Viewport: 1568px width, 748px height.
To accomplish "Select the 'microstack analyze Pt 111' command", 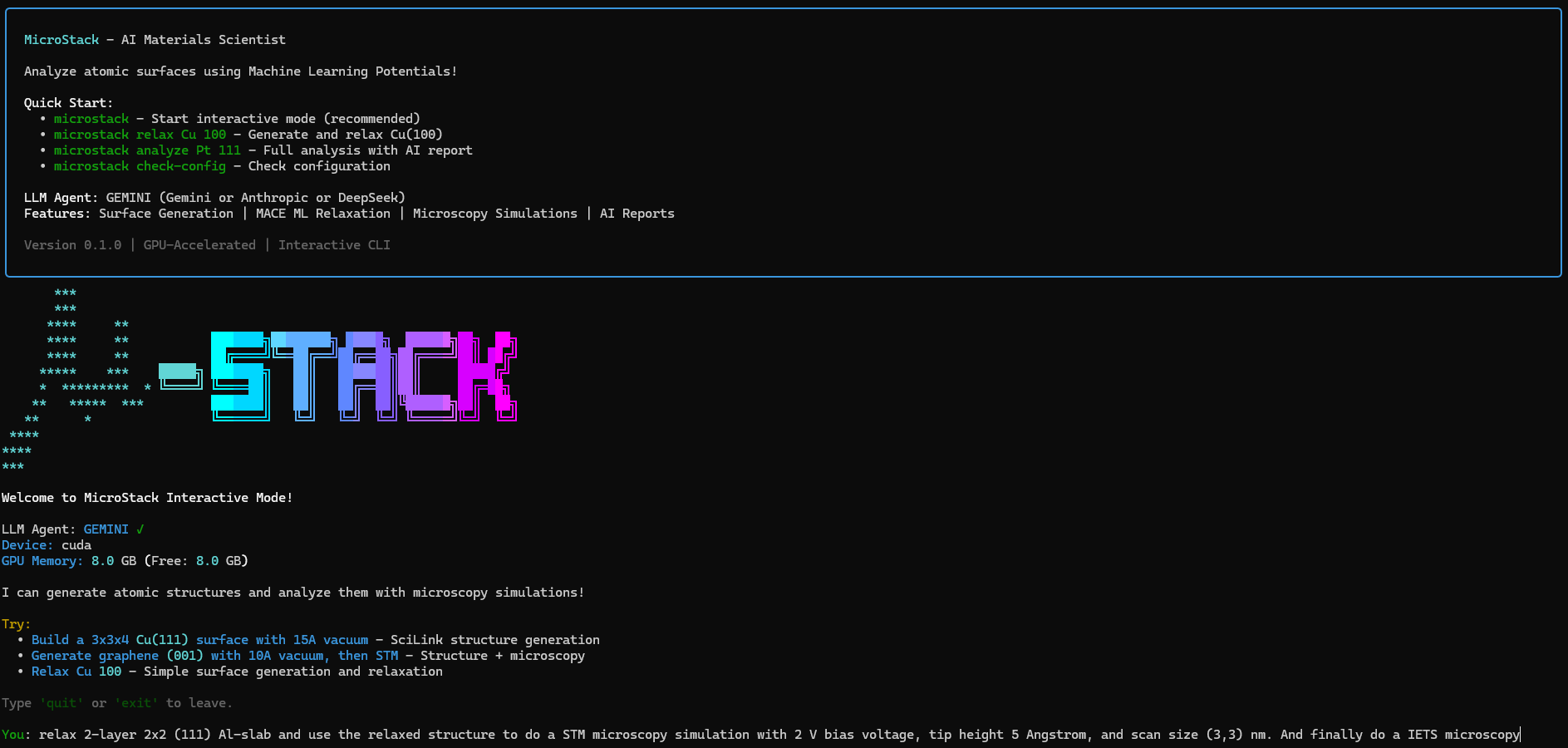I will (x=147, y=150).
